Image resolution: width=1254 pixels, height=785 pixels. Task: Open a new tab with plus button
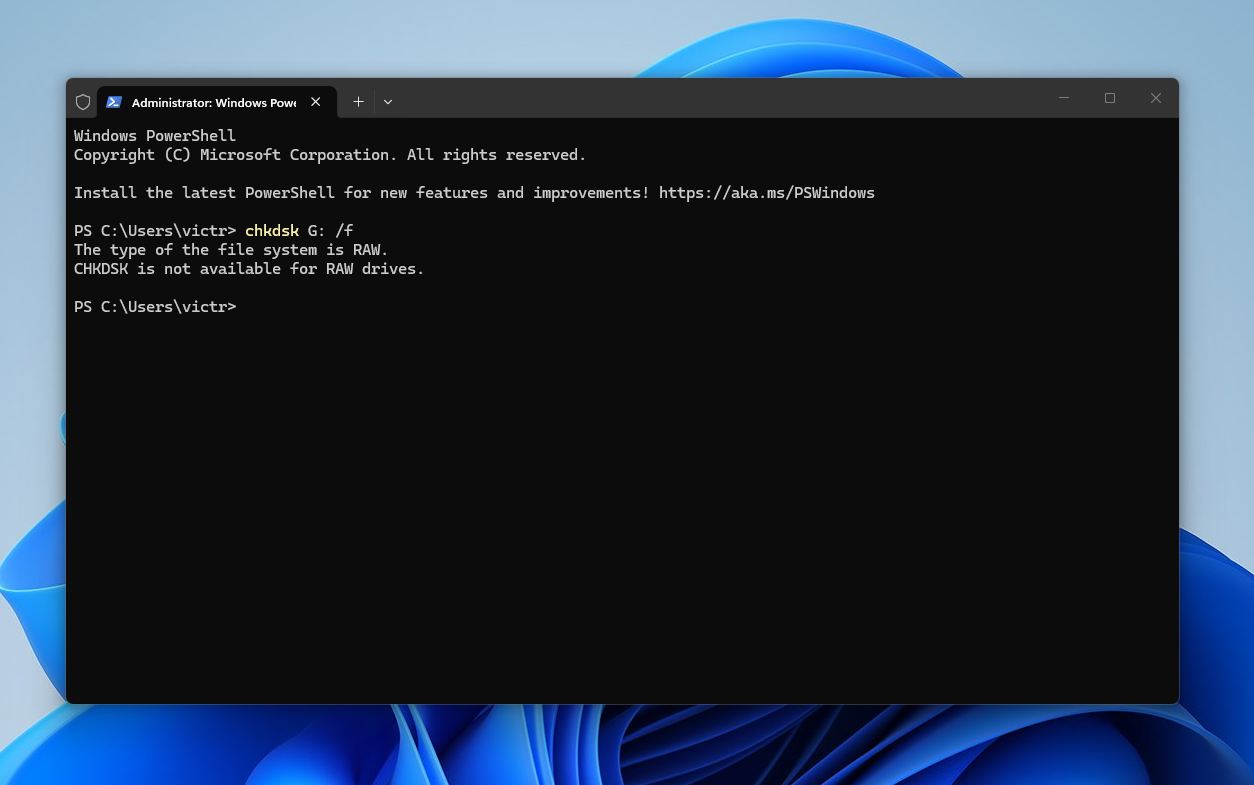point(358,102)
